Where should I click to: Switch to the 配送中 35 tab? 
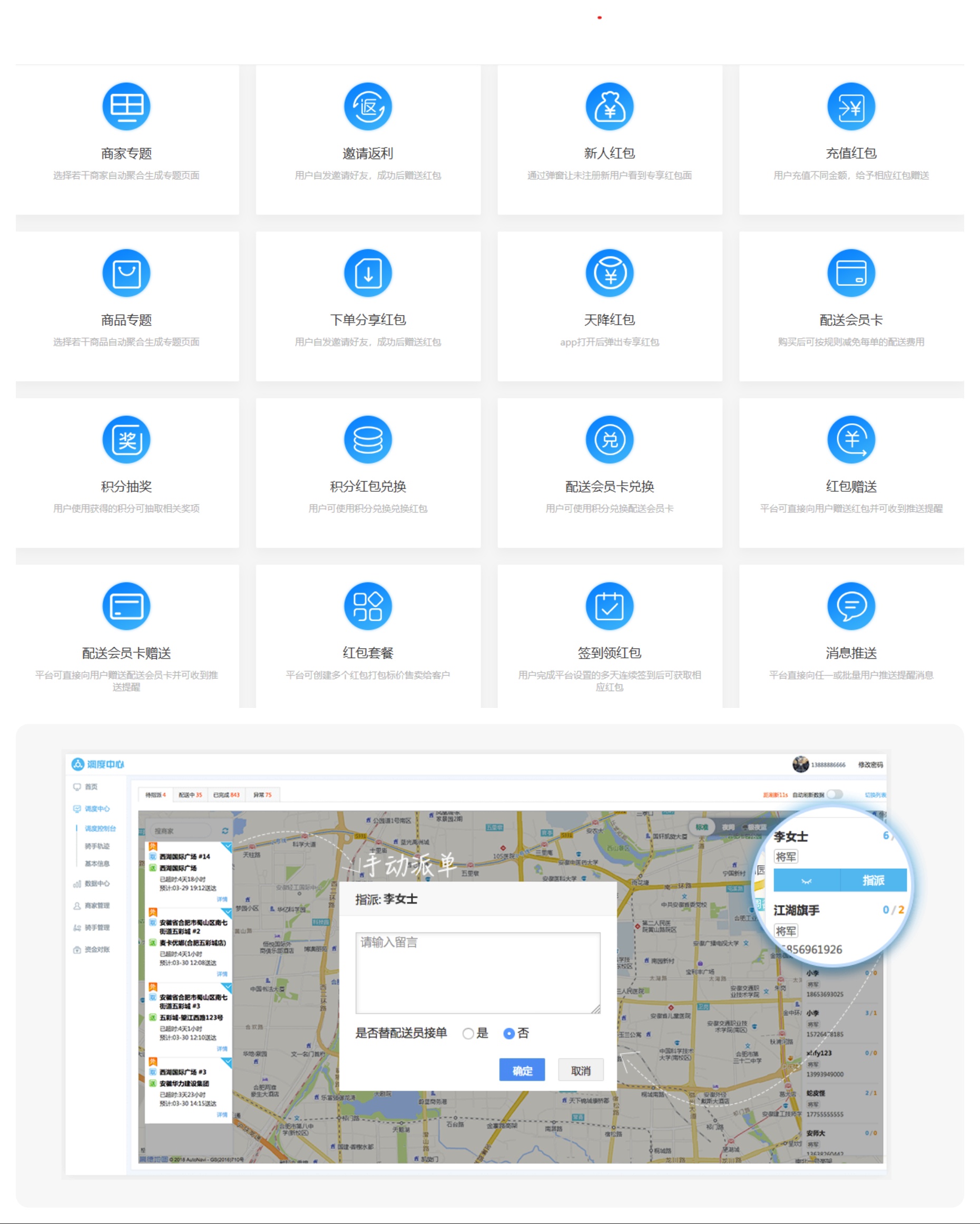pyautogui.click(x=190, y=795)
